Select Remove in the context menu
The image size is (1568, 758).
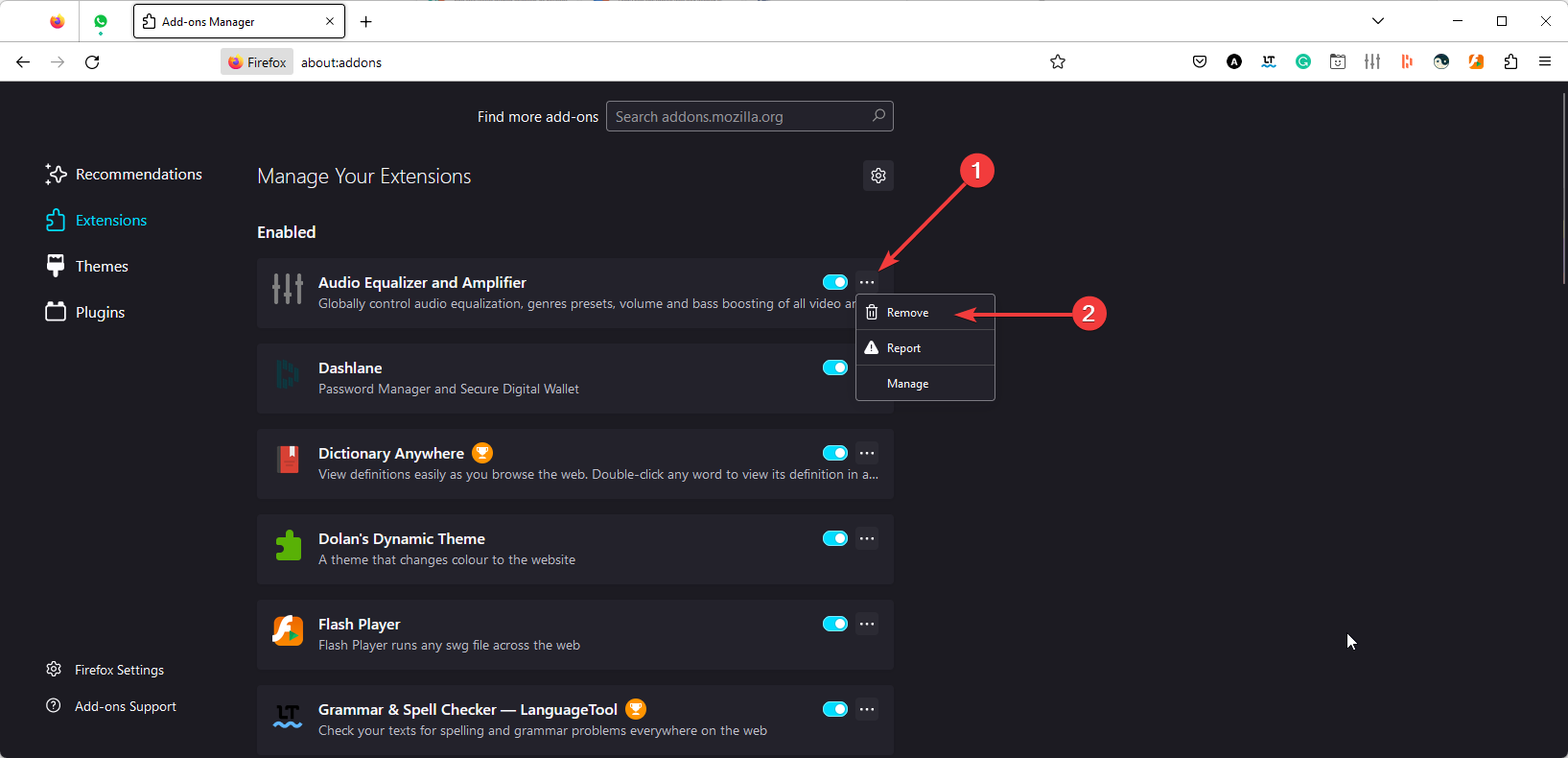[x=925, y=313]
